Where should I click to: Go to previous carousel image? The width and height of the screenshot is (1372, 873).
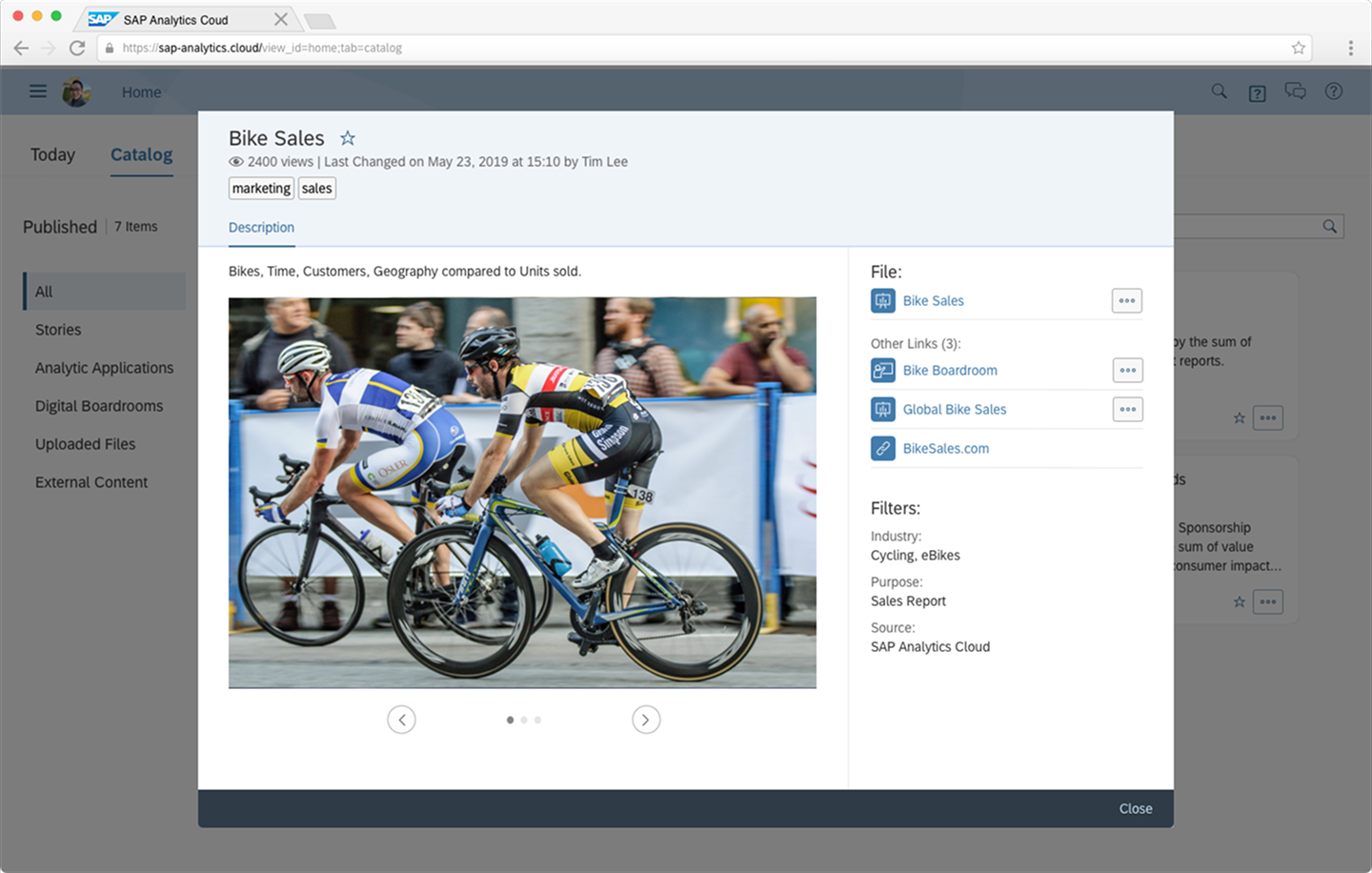click(402, 720)
